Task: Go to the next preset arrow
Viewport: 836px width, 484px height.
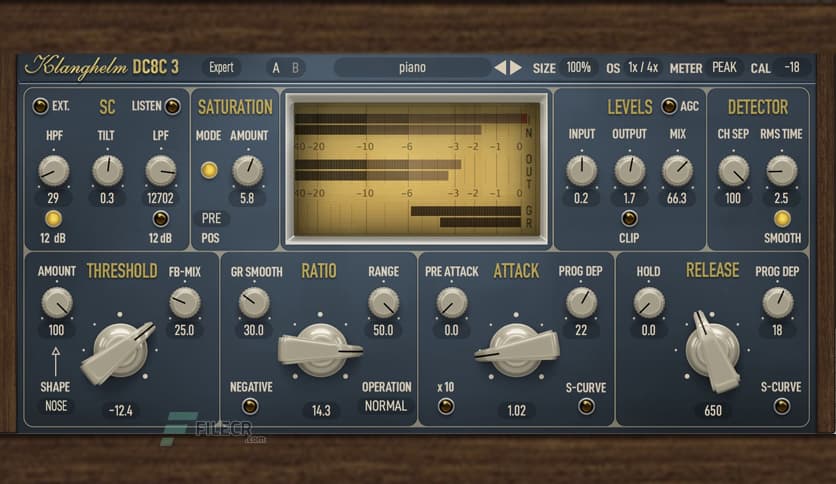Action: [x=516, y=68]
